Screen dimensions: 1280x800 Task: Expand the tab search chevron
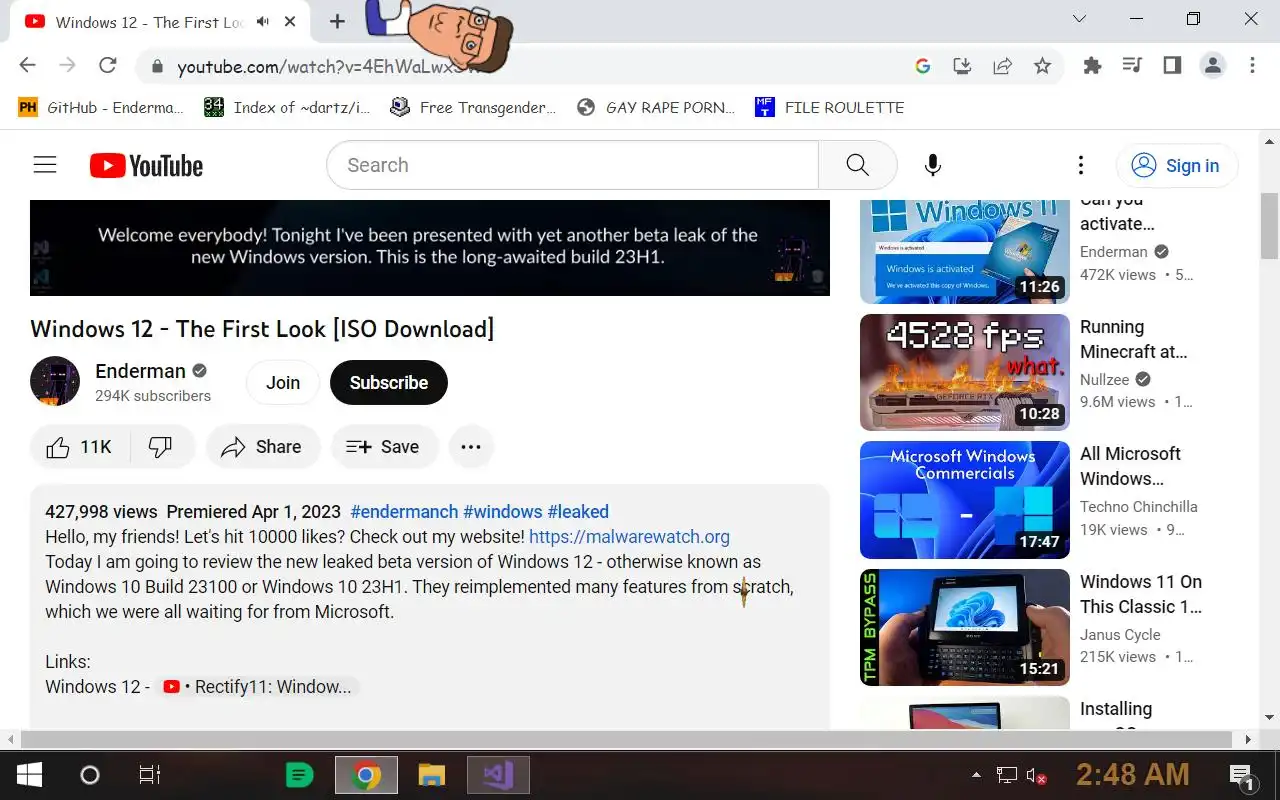(x=1079, y=19)
